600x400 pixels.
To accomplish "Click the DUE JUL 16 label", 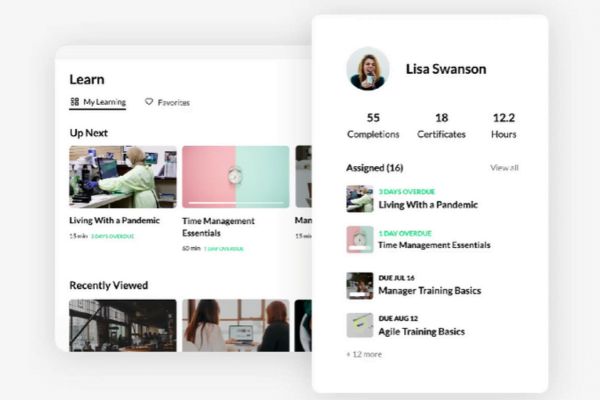I will 396,278.
